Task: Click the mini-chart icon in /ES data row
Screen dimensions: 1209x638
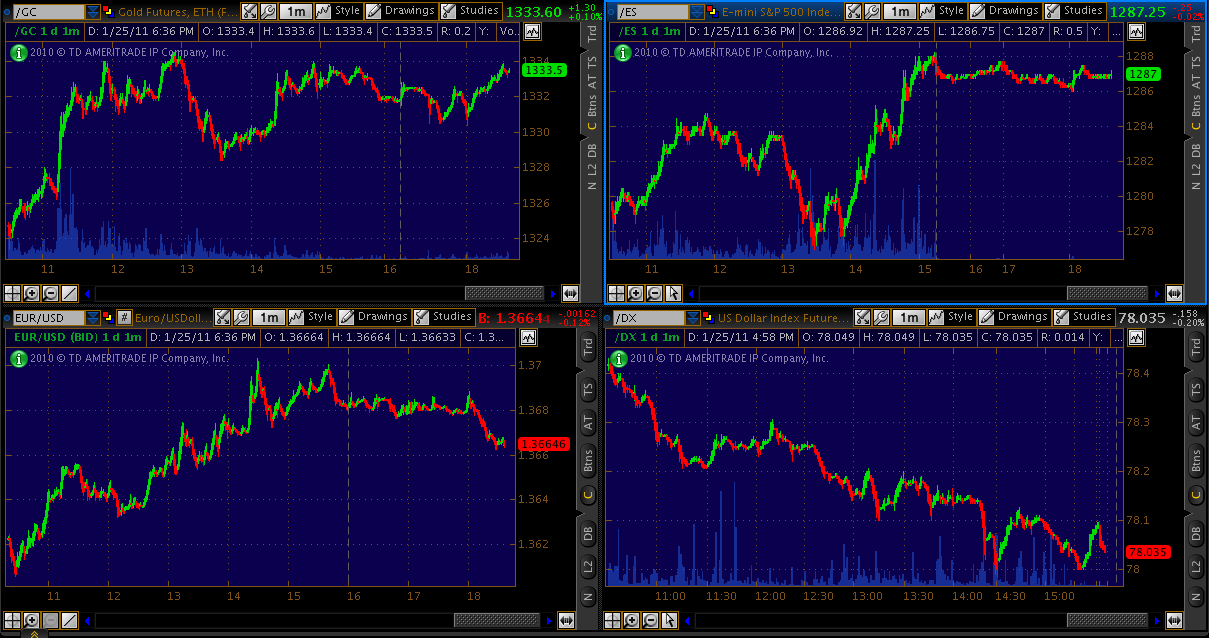Action: tap(1136, 32)
